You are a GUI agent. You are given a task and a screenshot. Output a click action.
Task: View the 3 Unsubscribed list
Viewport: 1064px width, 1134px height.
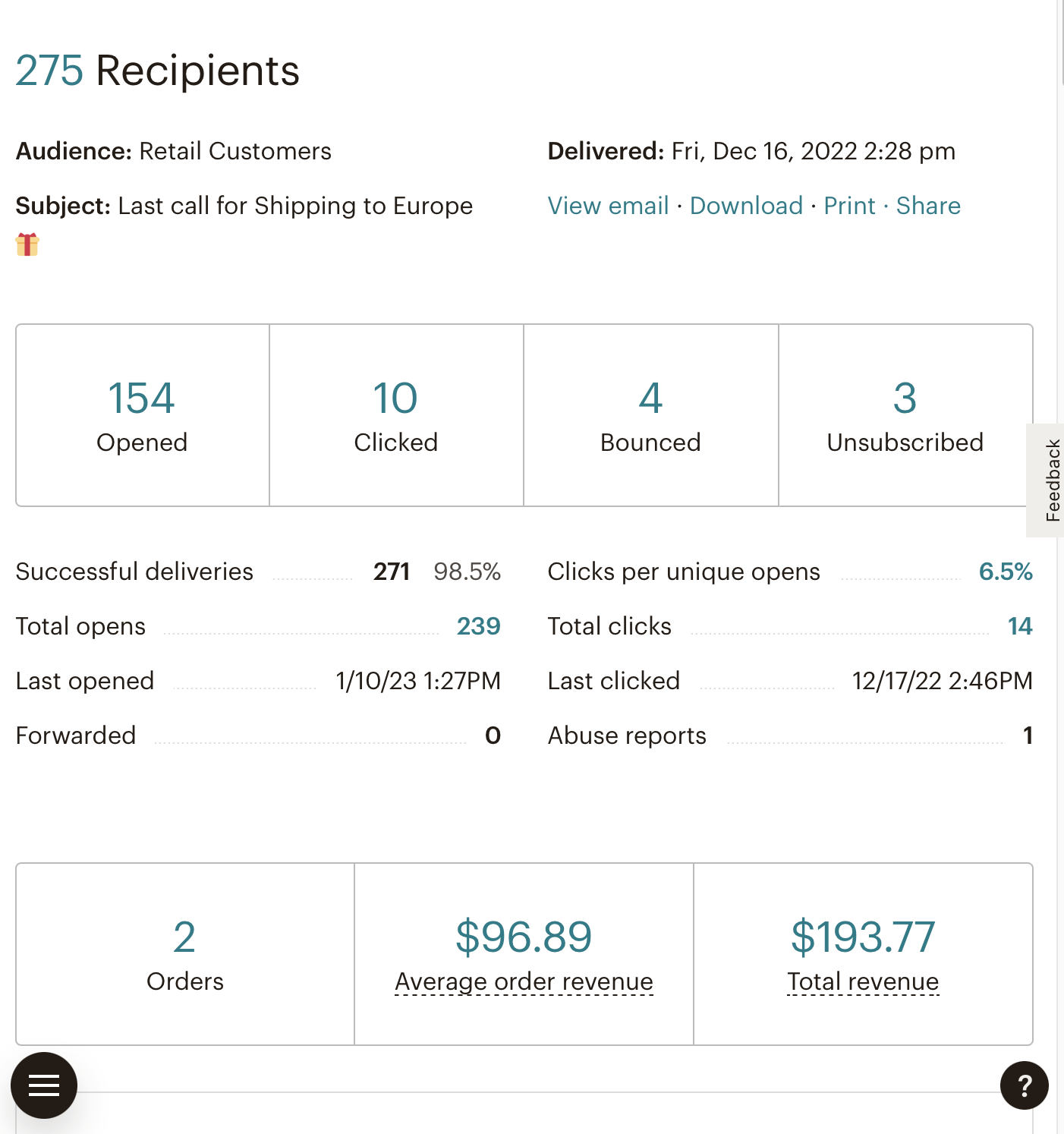click(905, 398)
